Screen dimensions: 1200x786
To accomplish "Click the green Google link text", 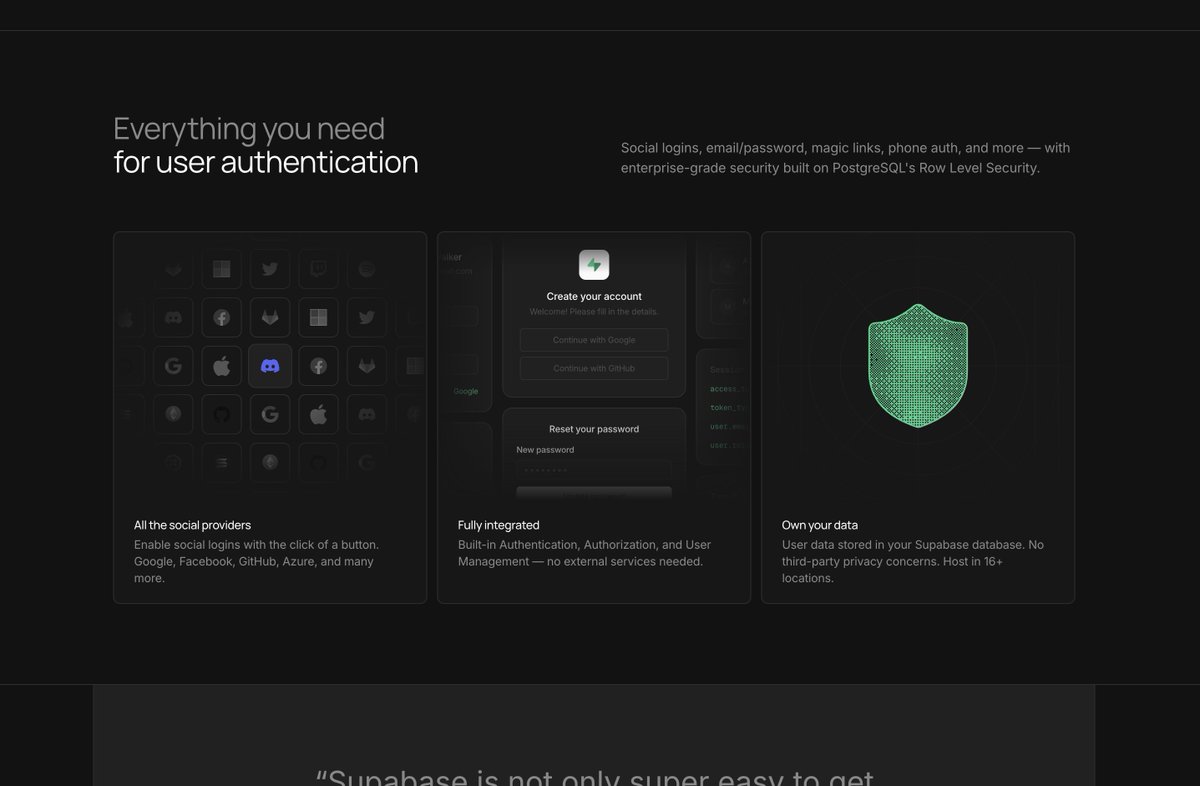I will point(466,391).
